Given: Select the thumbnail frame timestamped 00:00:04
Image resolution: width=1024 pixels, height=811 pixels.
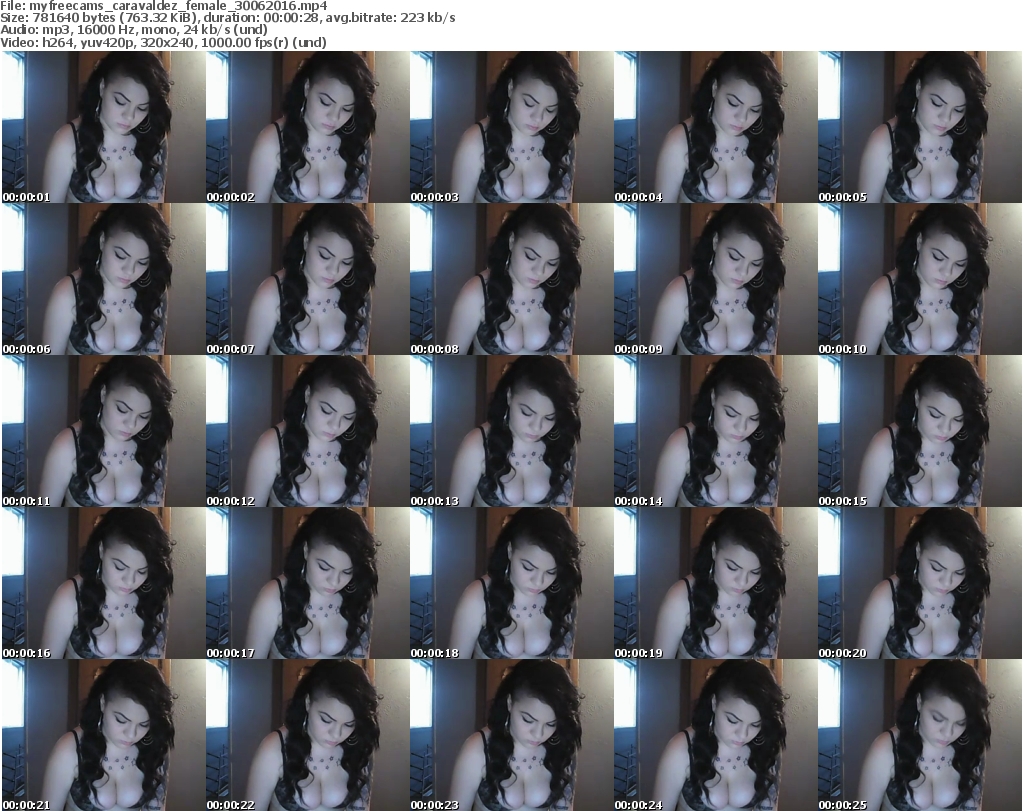Looking at the screenshot, I should (x=715, y=127).
